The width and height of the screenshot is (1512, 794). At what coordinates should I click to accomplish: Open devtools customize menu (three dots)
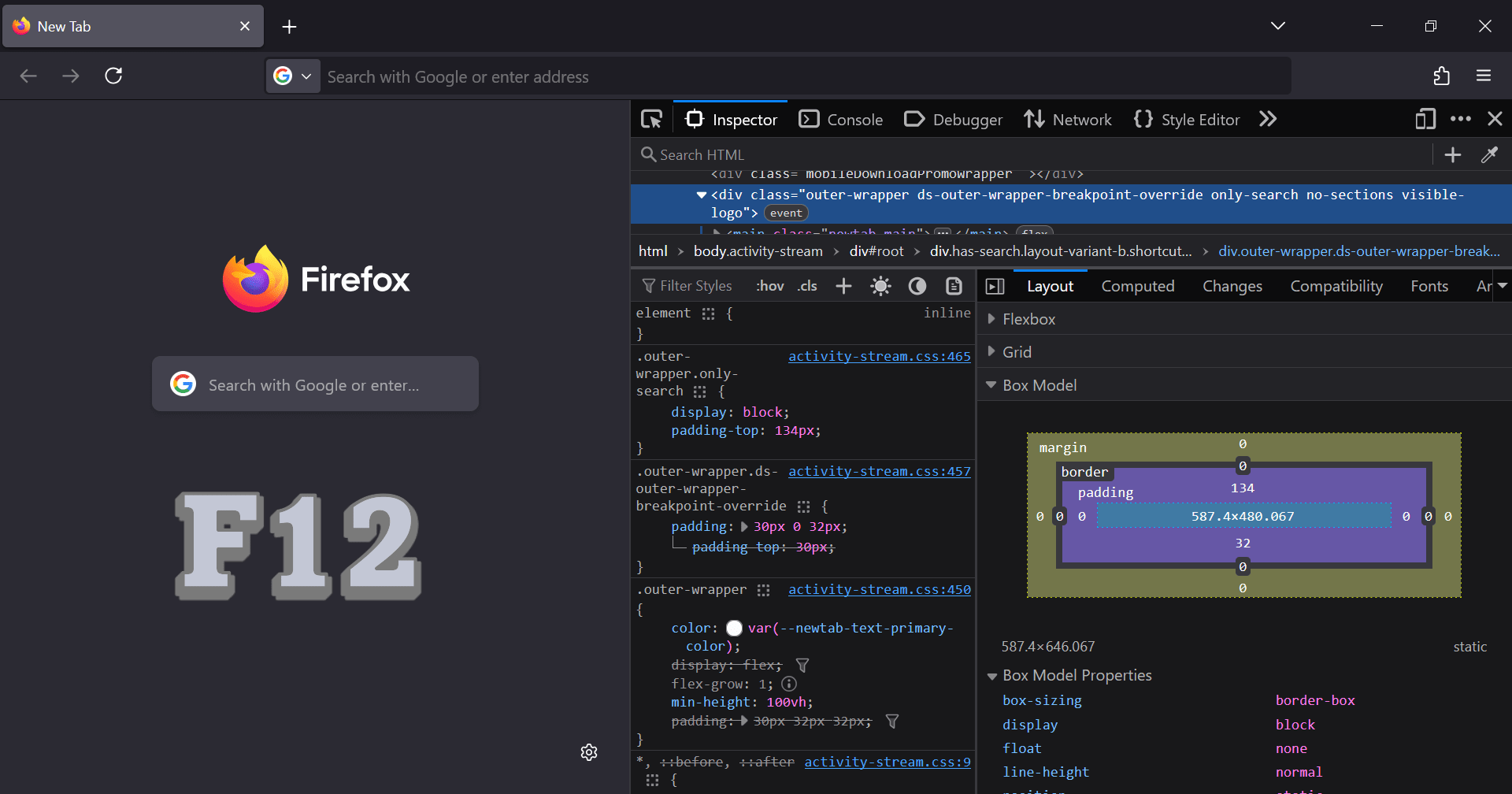[x=1461, y=119]
